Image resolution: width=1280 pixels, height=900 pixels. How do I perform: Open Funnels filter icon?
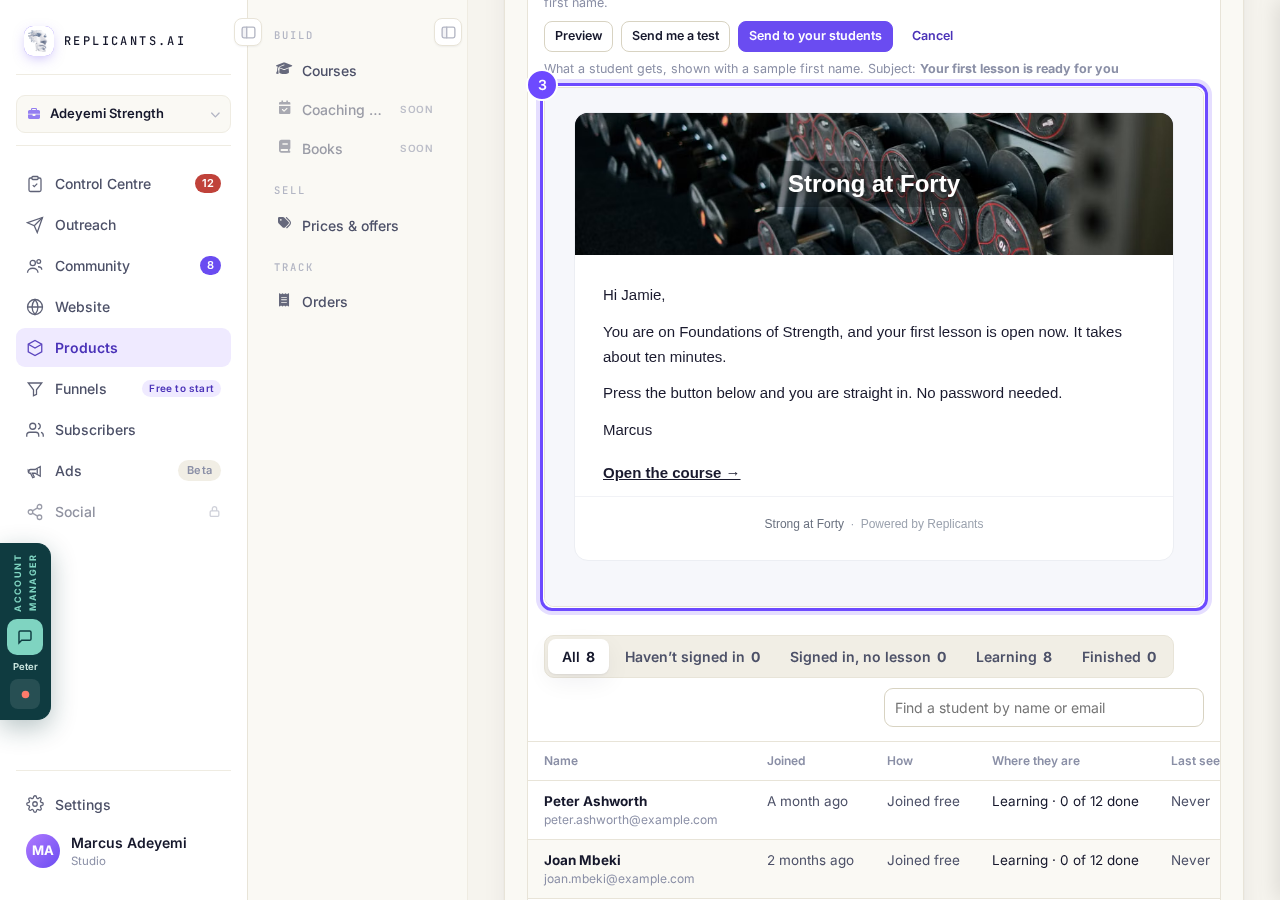pyautogui.click(x=35, y=389)
